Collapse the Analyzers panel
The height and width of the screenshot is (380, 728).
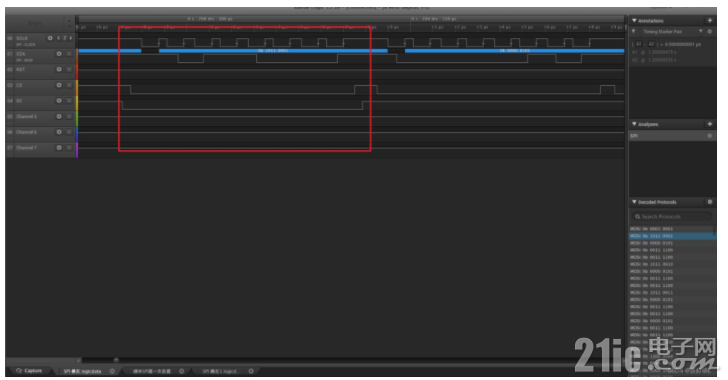(634, 124)
